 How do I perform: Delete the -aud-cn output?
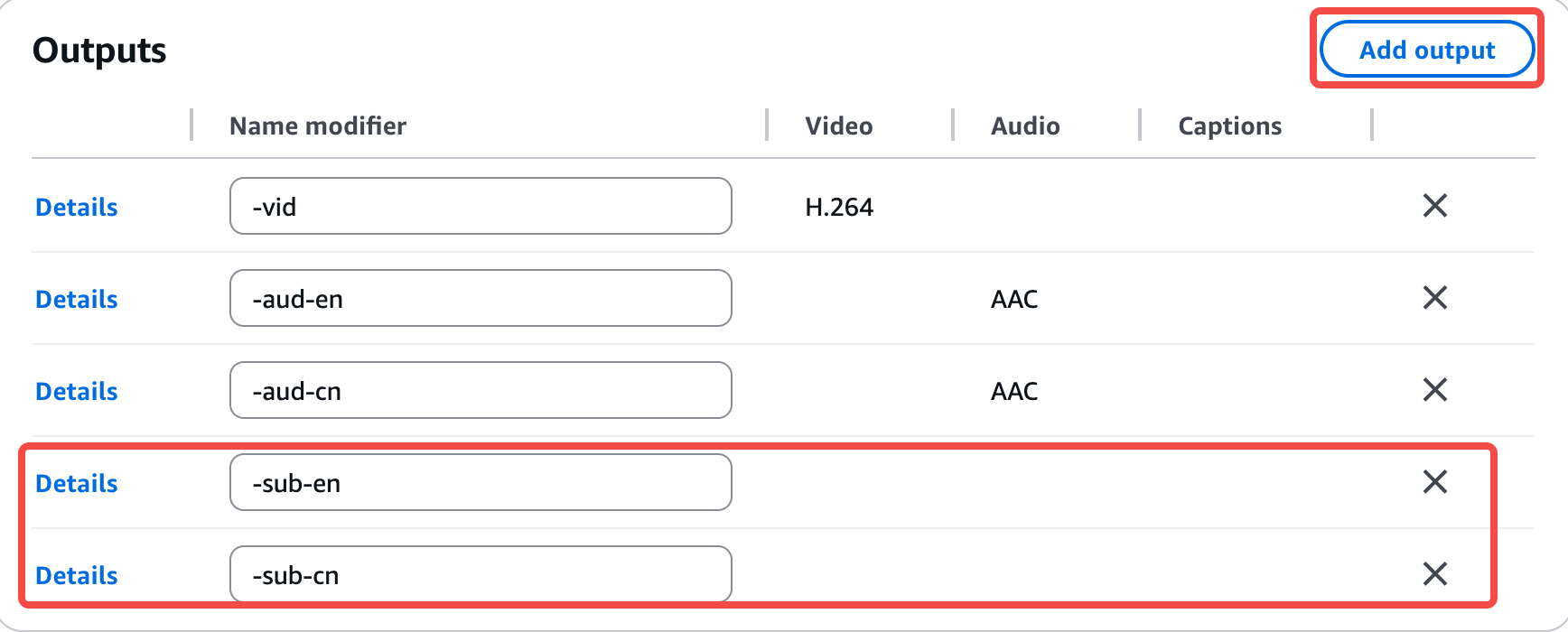click(x=1435, y=390)
